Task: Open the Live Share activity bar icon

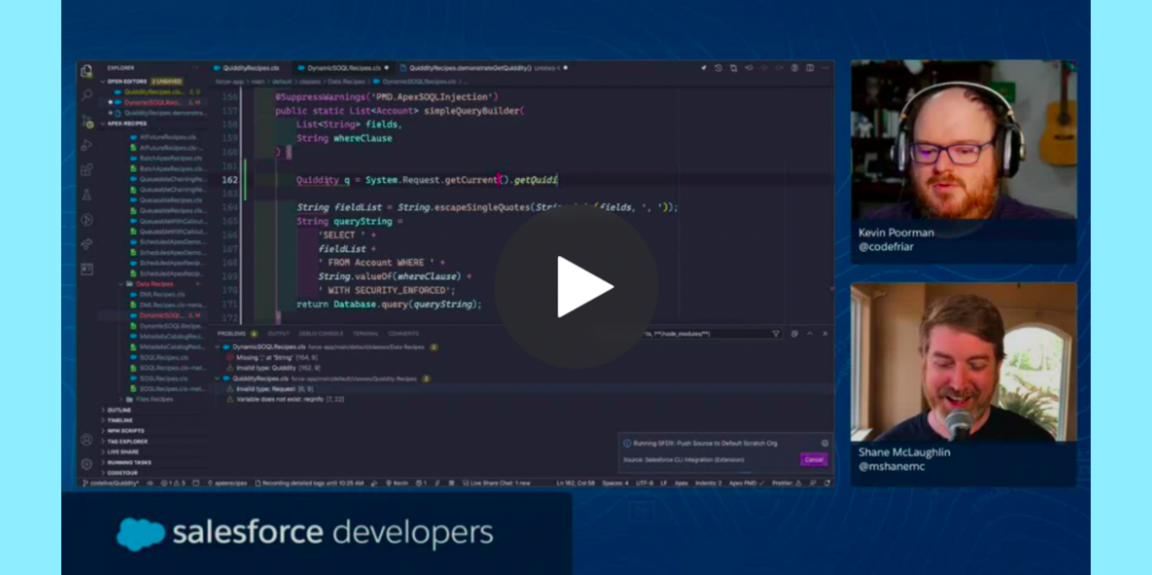Action: pos(87,244)
